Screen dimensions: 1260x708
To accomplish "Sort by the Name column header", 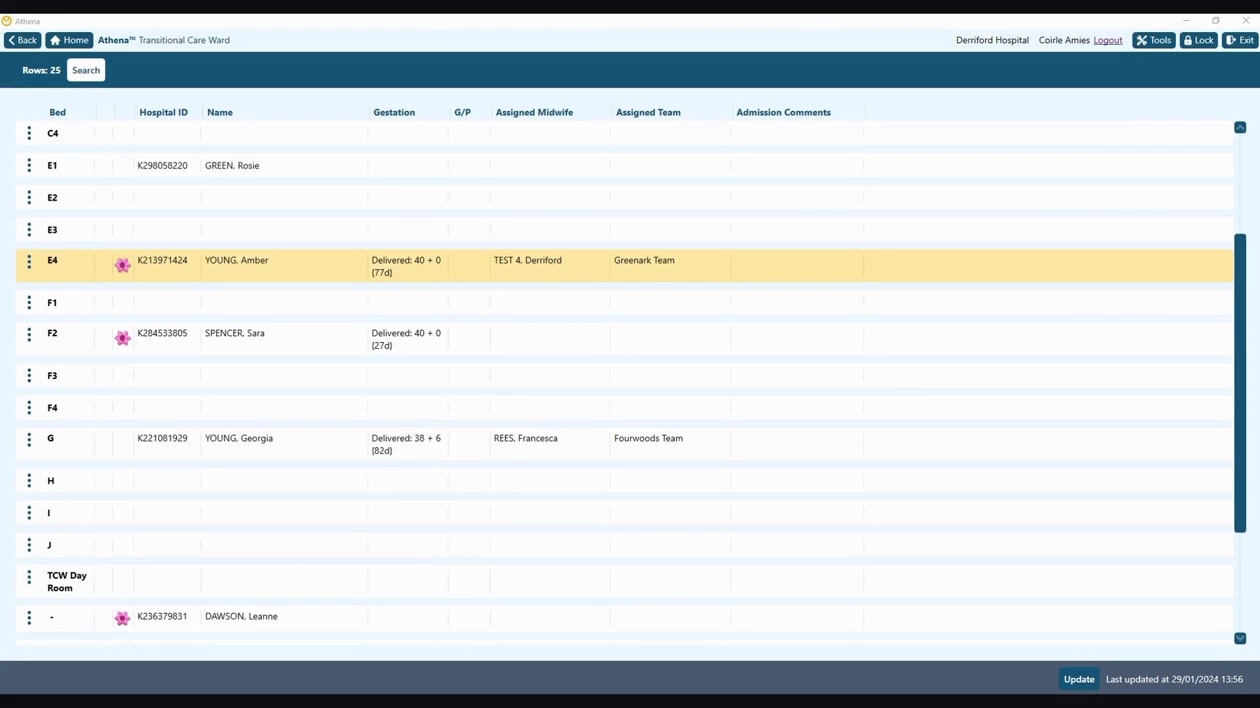I will click(220, 112).
